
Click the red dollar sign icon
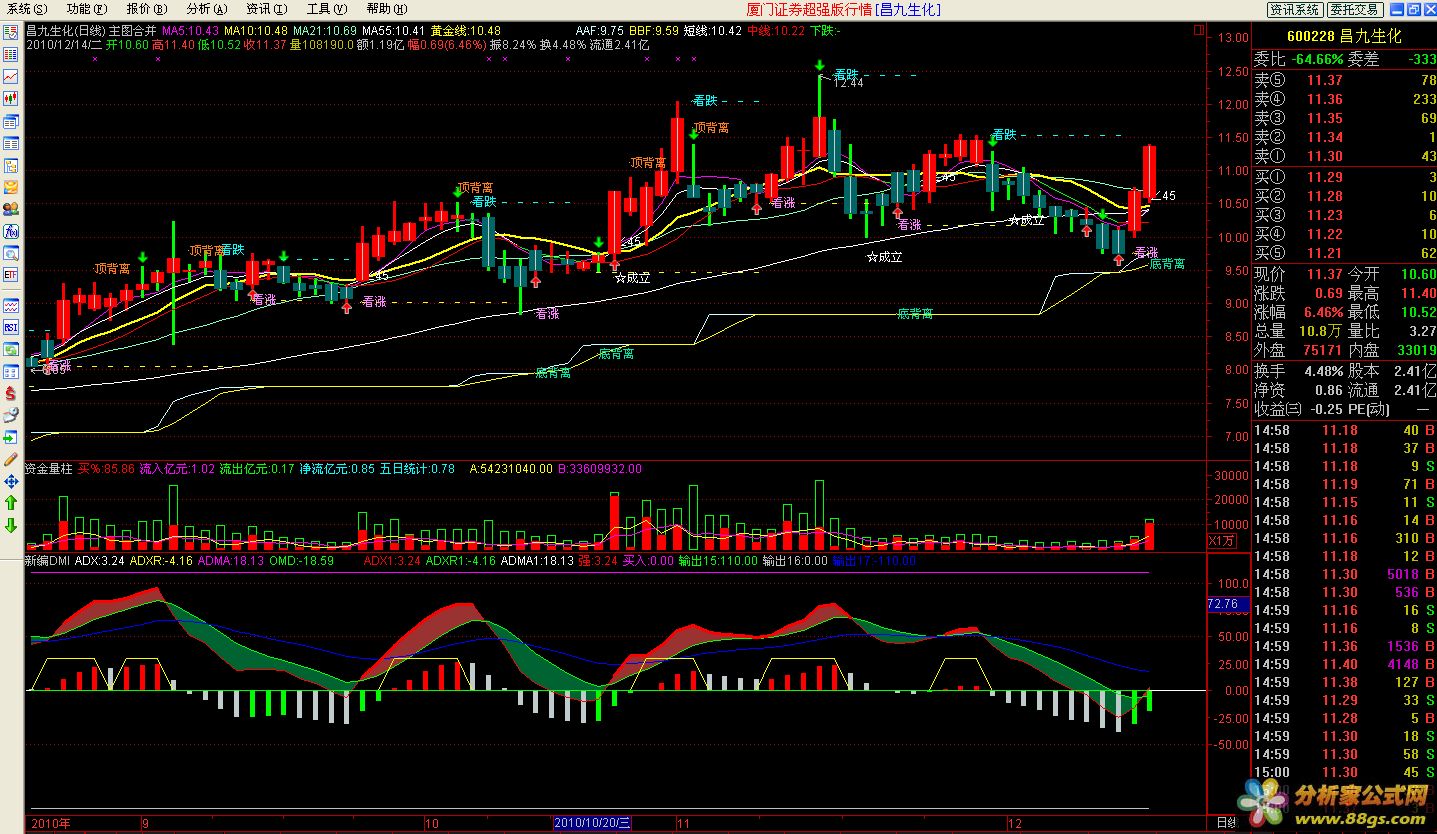[x=11, y=394]
